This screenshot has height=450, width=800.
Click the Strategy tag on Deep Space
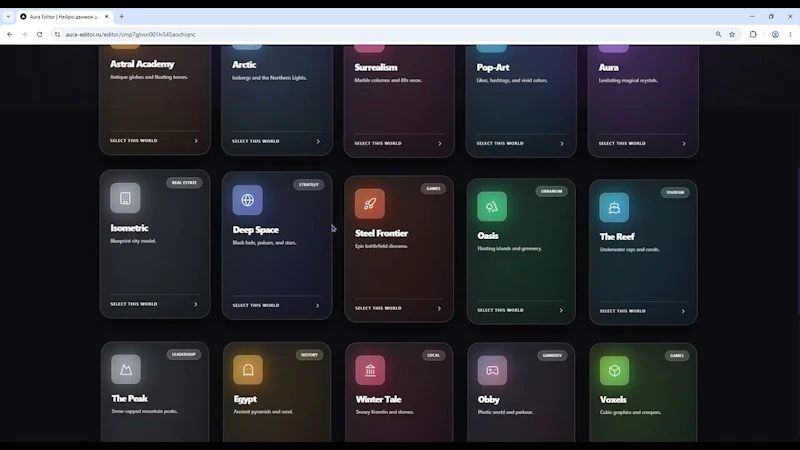pos(309,185)
